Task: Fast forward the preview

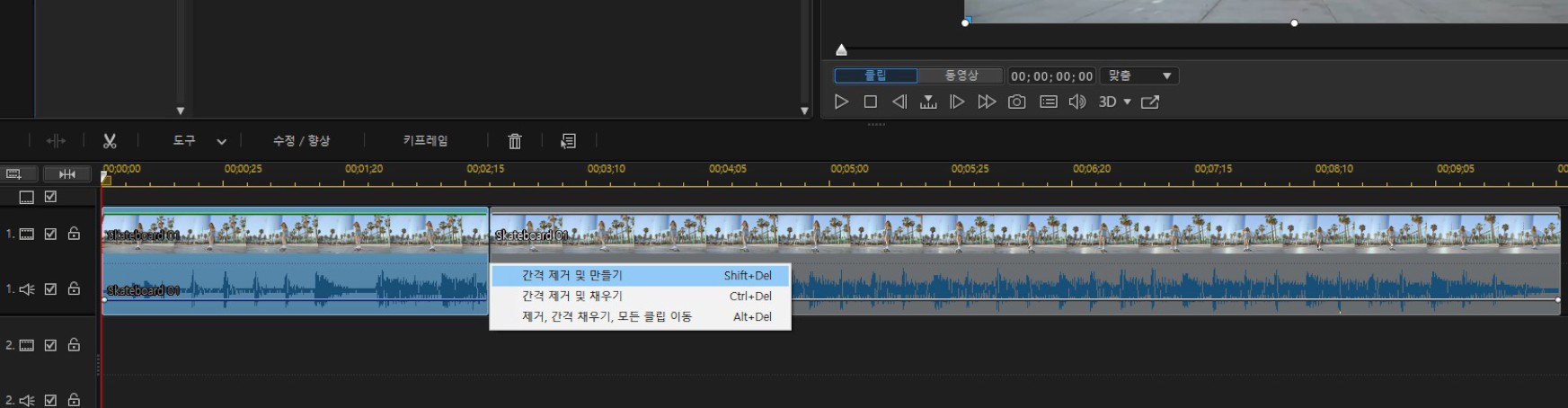Action: [987, 102]
